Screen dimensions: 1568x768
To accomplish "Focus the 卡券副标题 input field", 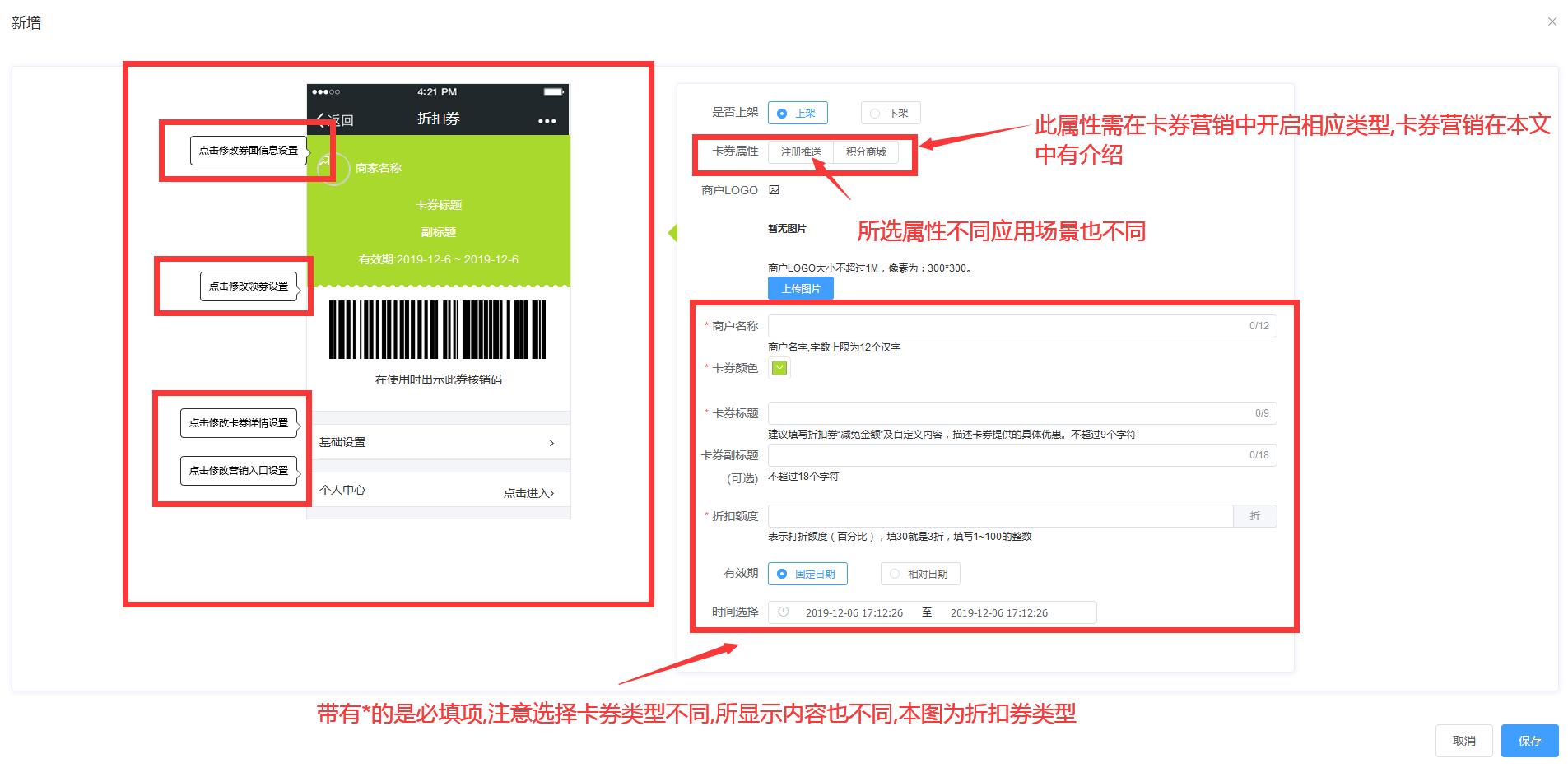I will (x=1022, y=455).
